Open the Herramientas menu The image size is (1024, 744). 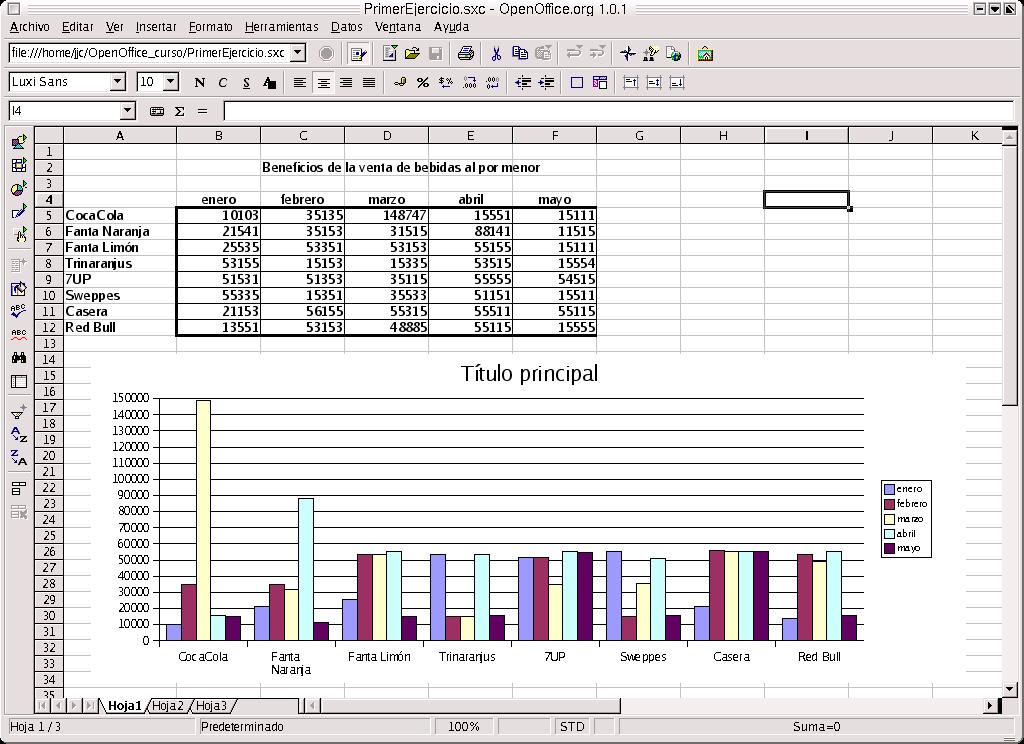(x=281, y=27)
